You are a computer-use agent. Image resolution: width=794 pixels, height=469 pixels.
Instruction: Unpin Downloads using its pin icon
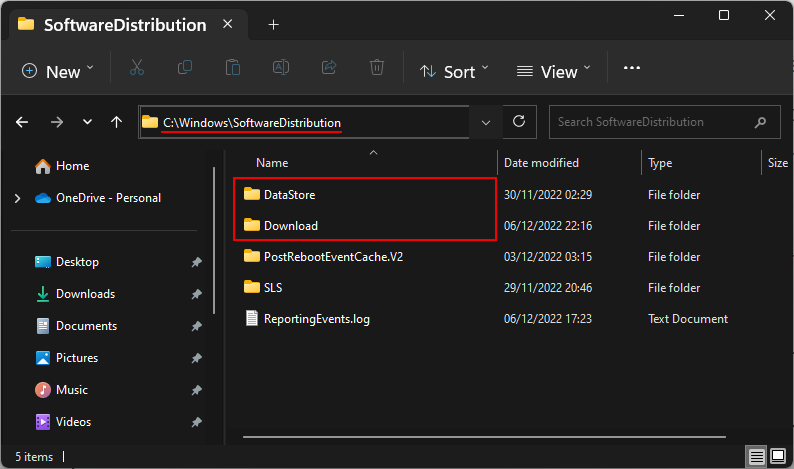pyautogui.click(x=196, y=294)
